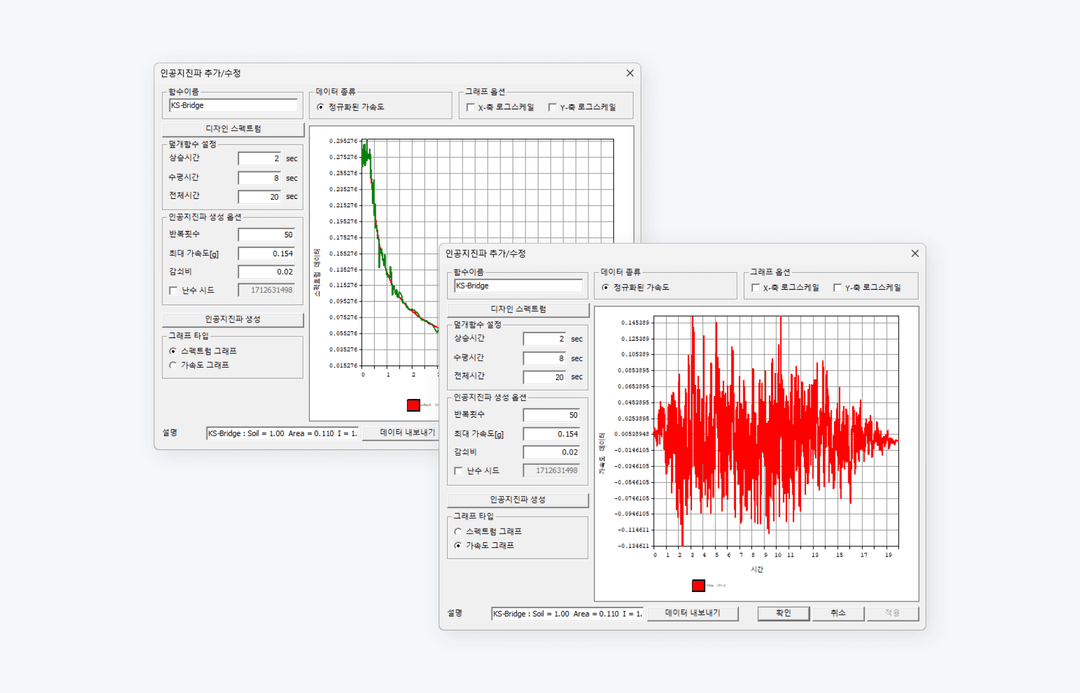This screenshot has width=1080, height=693.
Task: Click red legend swatch under spectrum graph
Action: (413, 405)
